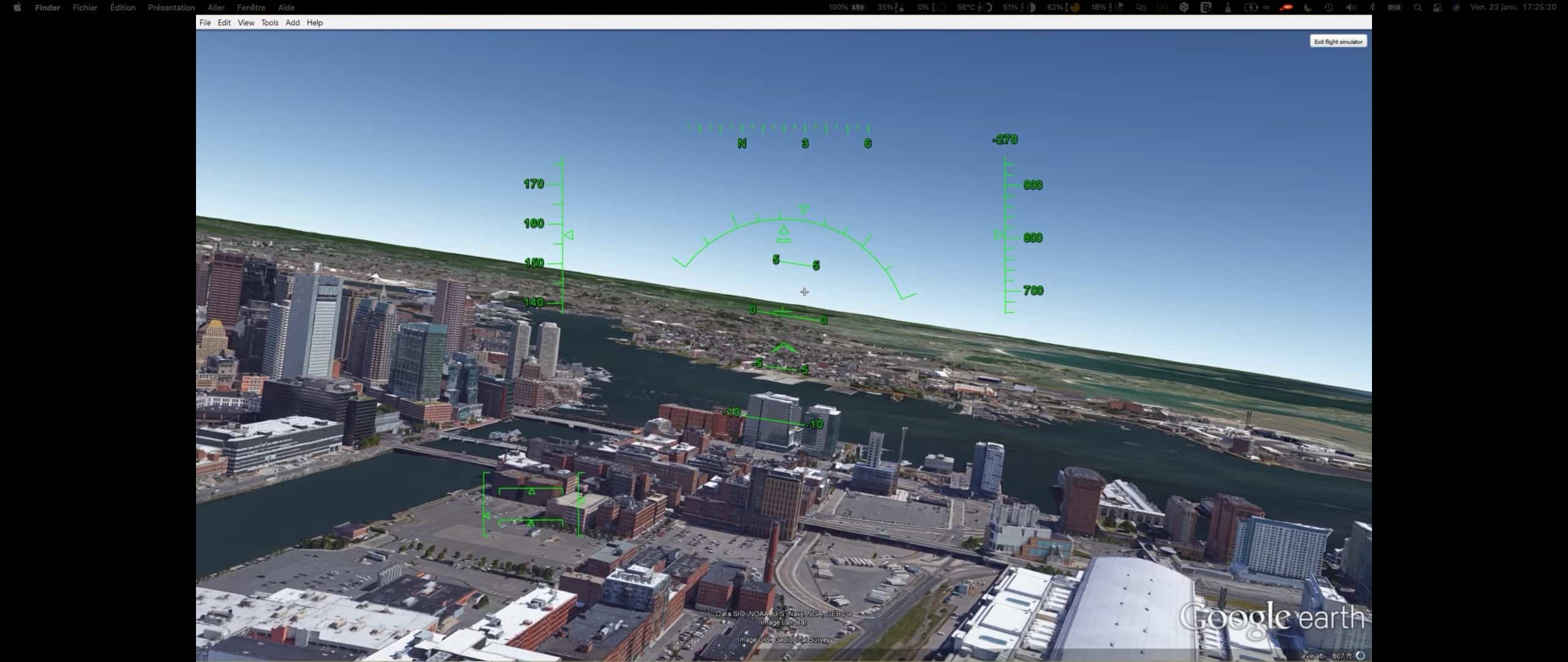Open the Tools menu
Viewport: 1568px width, 662px height.
269,23
